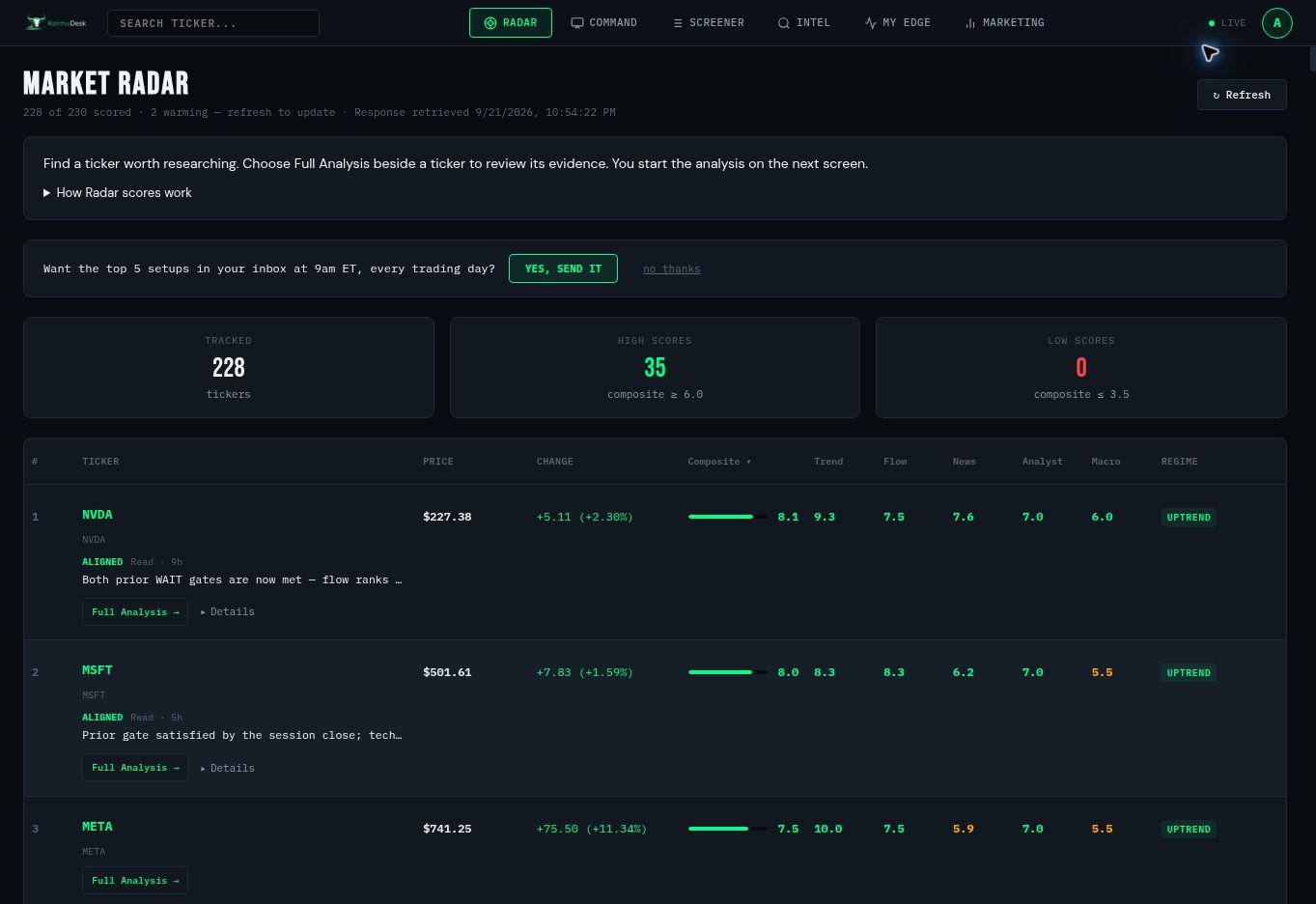Open the My Edge tab
This screenshot has height=904, width=1316.
tap(897, 22)
